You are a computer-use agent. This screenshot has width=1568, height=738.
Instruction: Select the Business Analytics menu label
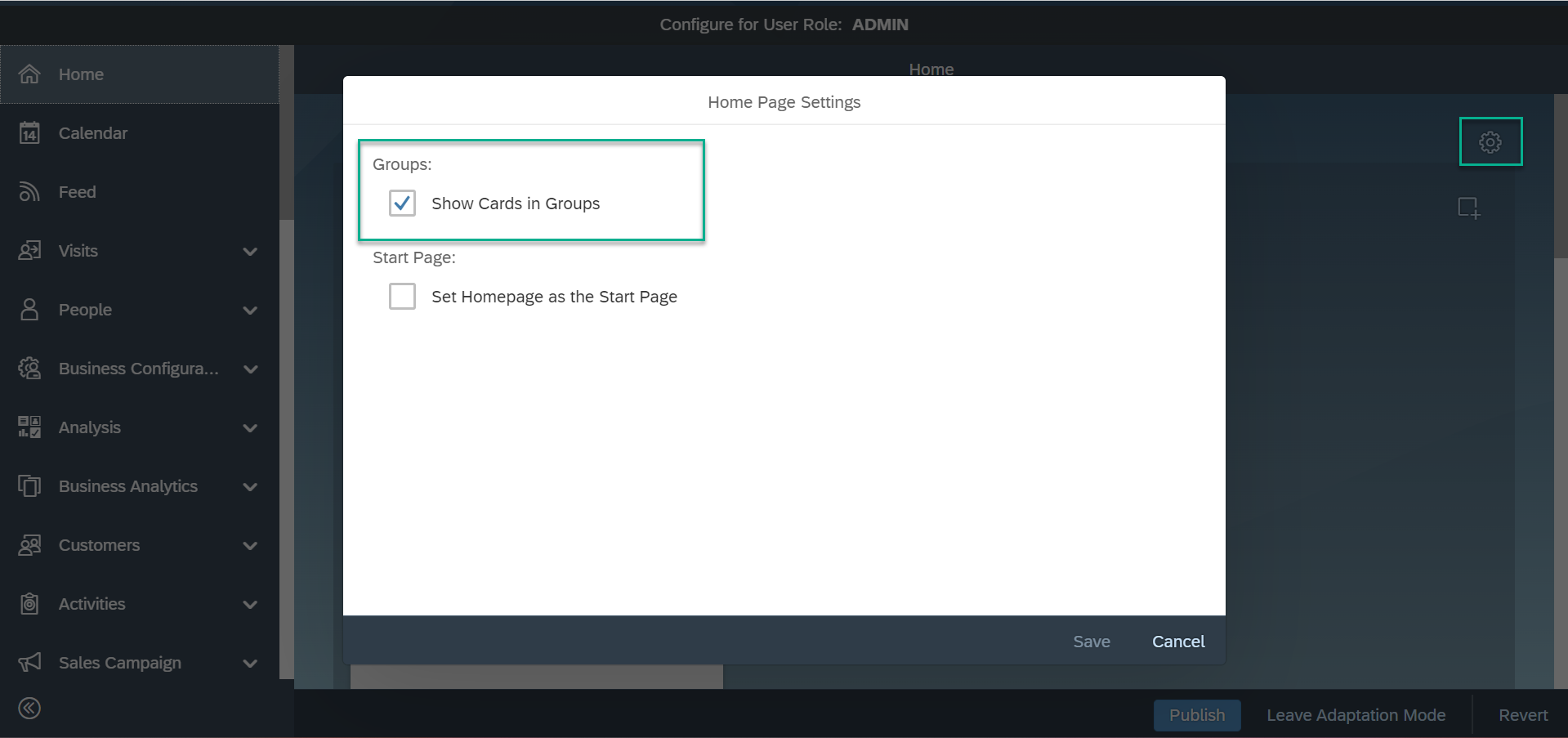click(128, 486)
